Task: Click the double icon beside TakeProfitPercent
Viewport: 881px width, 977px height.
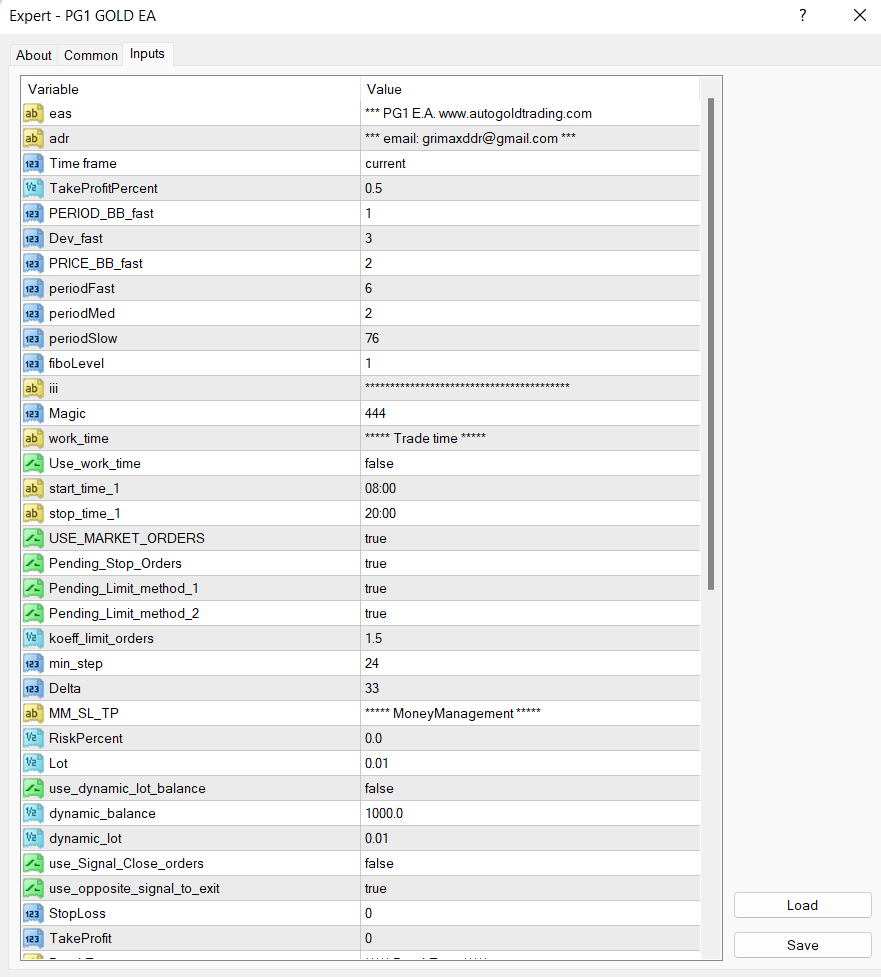Action: (33, 188)
